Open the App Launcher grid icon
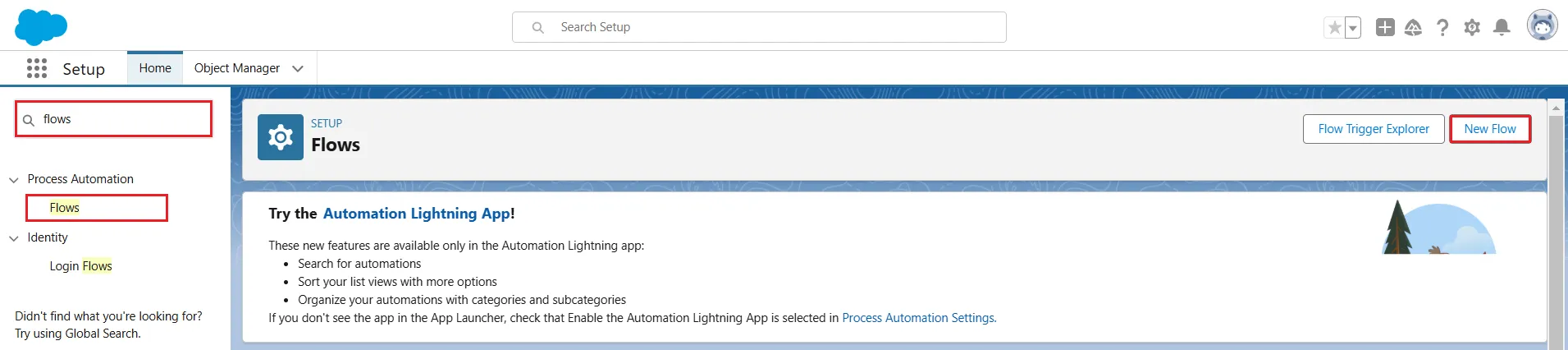Image resolution: width=1568 pixels, height=350 pixels. (37, 68)
